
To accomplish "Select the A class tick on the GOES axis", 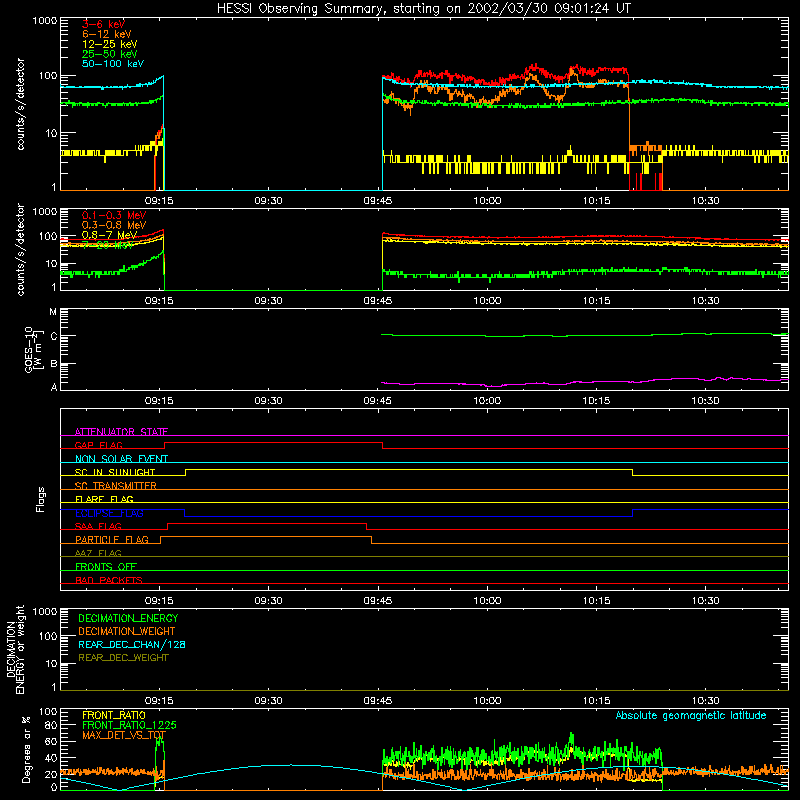I will point(54,387).
